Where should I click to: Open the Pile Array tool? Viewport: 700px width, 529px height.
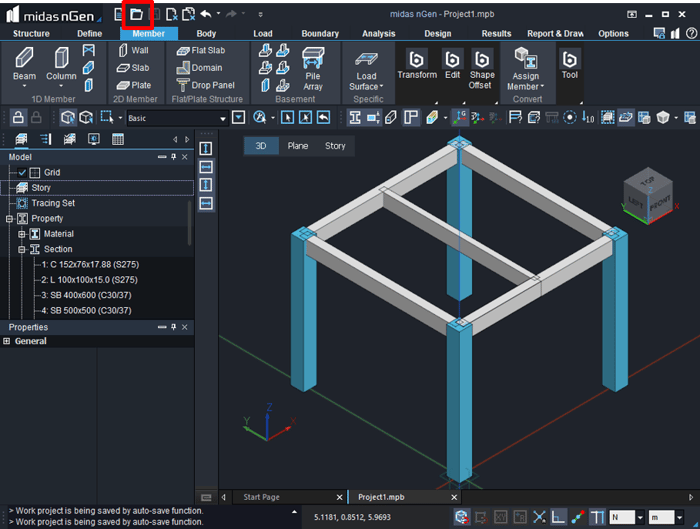[x=313, y=69]
